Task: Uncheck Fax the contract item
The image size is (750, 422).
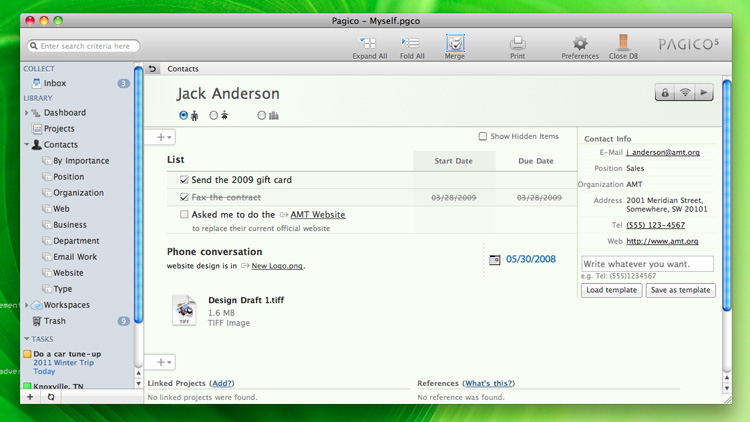Action: (x=184, y=197)
